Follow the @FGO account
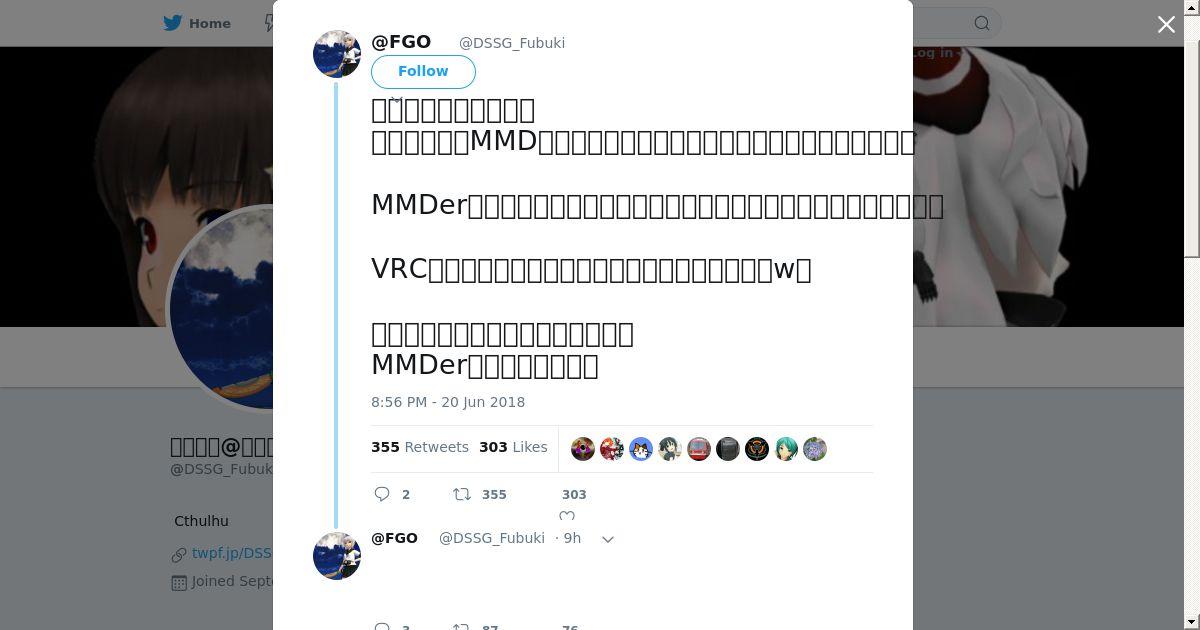This screenshot has width=1200, height=630. (423, 72)
